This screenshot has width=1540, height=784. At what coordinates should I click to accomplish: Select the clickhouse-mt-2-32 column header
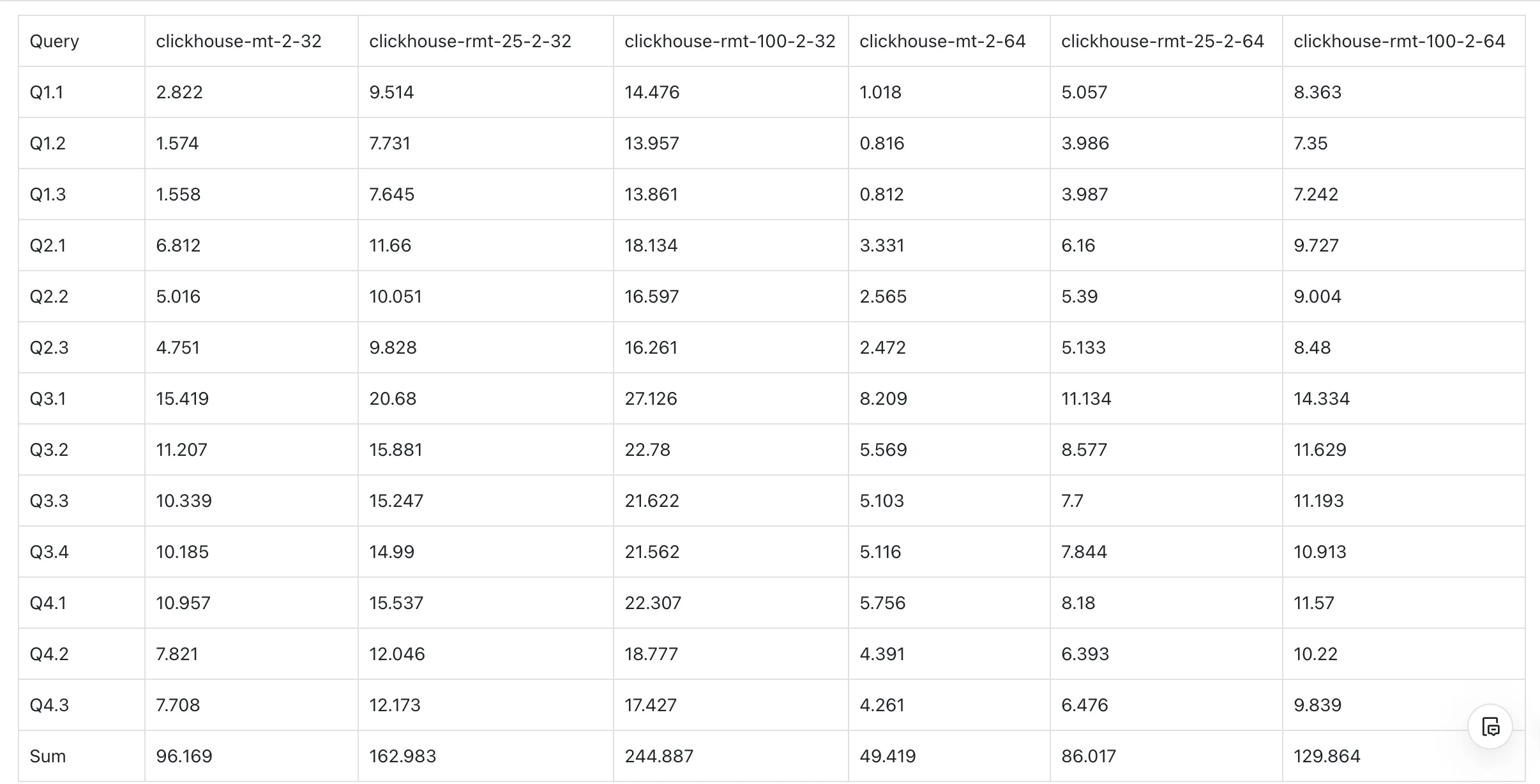click(239, 41)
